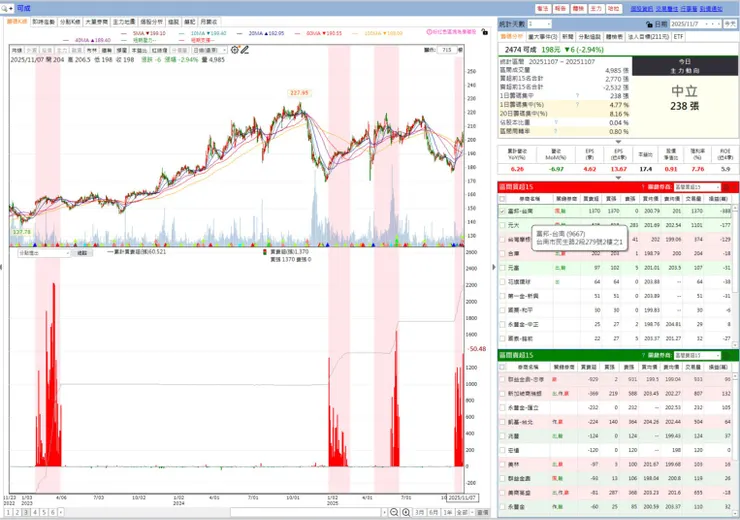Click the 主力 button in top bar
The image size is (740, 520).
click(596, 8)
